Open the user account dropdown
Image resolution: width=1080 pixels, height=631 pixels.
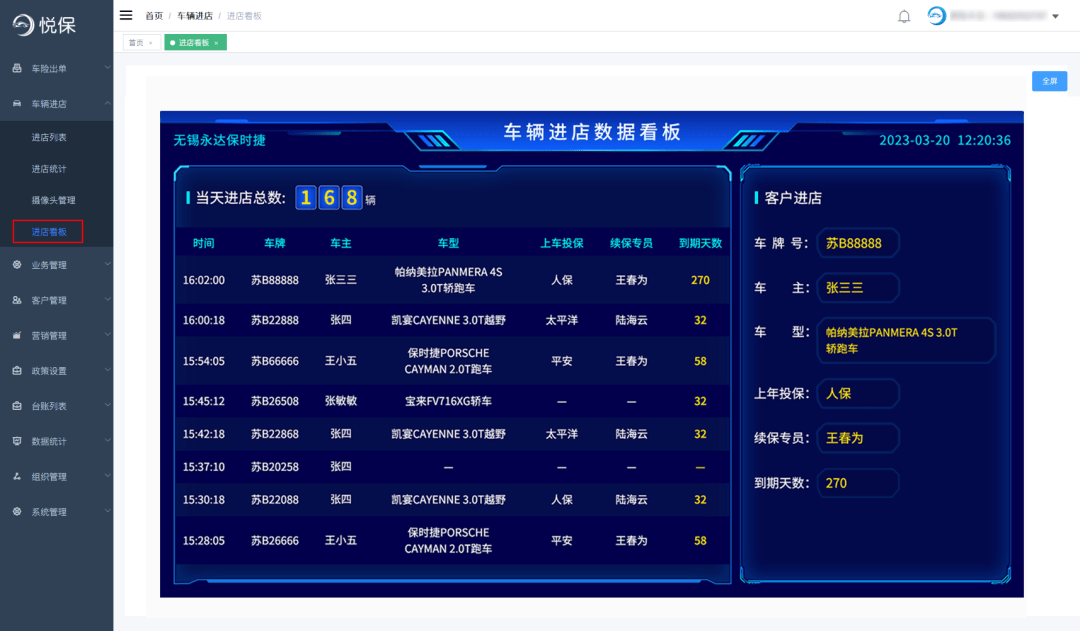click(x=1055, y=16)
